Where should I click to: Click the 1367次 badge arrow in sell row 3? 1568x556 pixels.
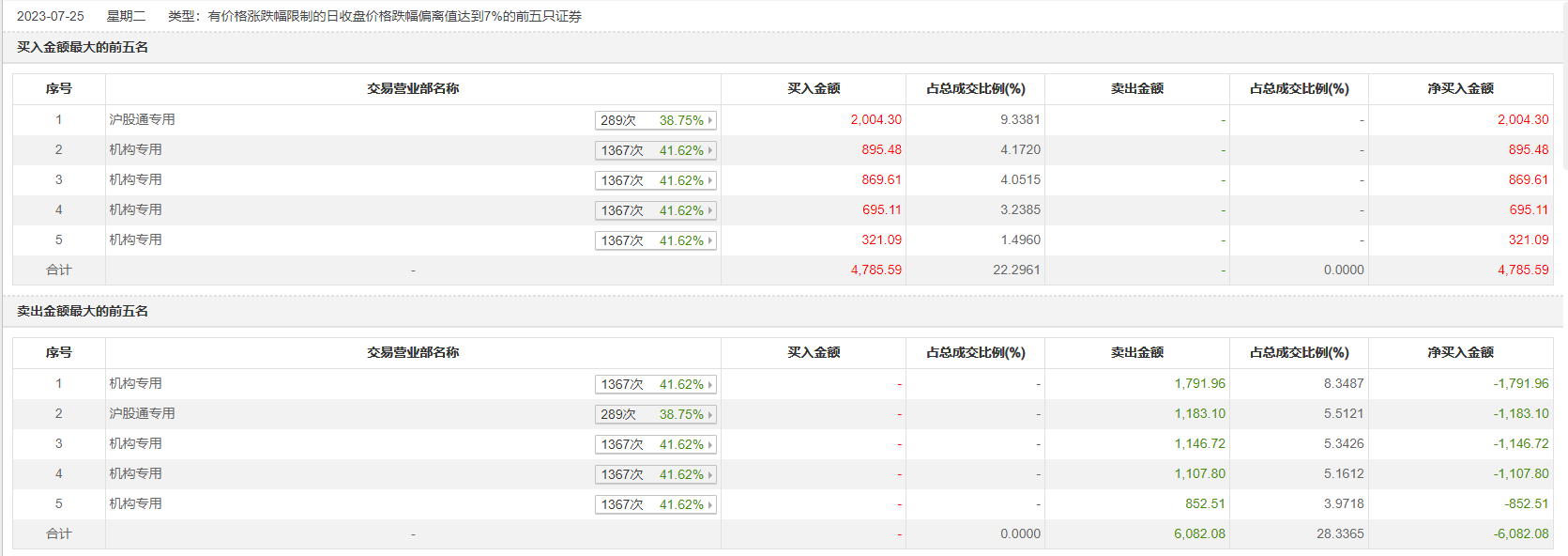[710, 444]
